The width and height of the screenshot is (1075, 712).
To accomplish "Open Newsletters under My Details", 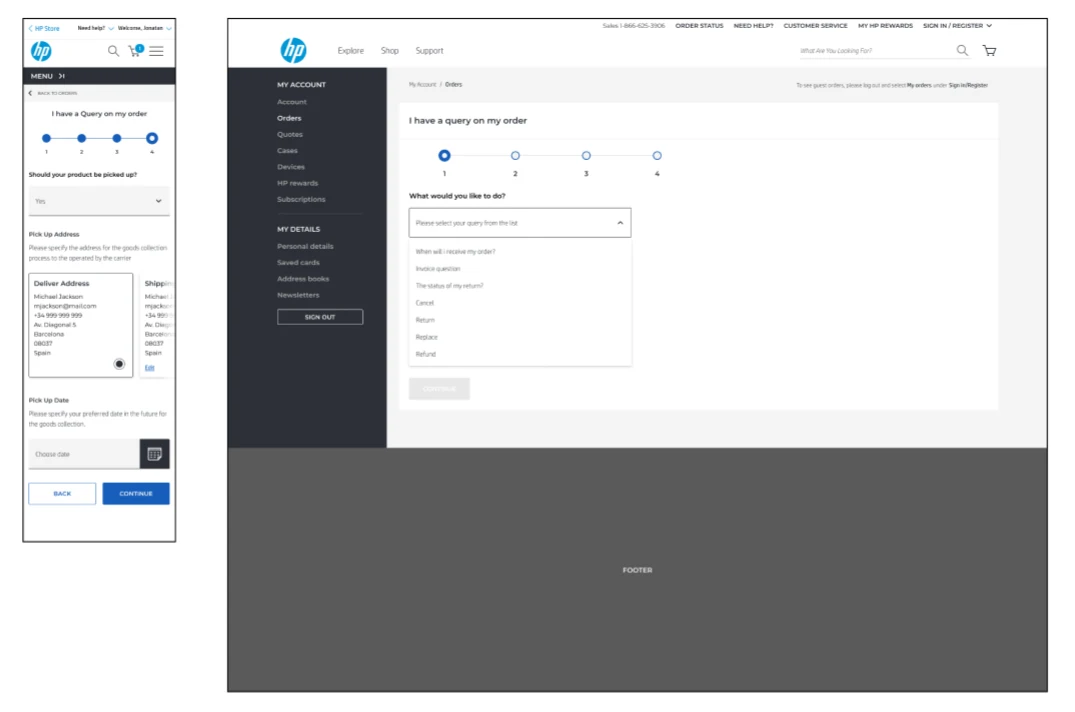I will [x=298, y=295].
